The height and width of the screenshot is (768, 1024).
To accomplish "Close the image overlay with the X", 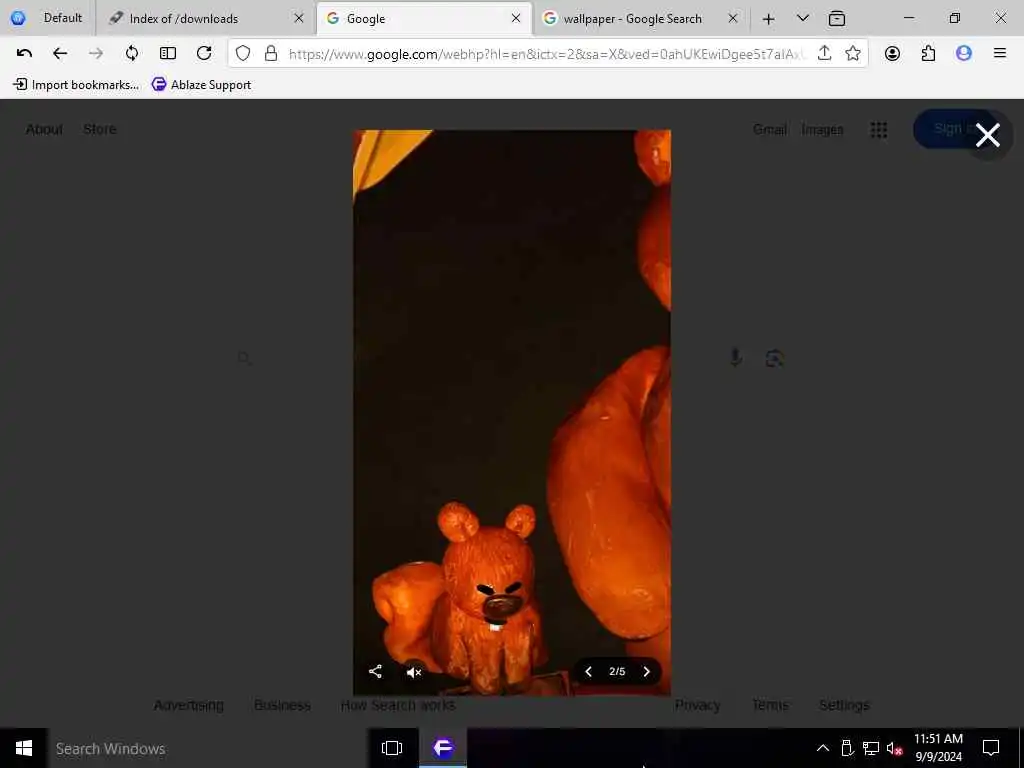I will coord(987,135).
